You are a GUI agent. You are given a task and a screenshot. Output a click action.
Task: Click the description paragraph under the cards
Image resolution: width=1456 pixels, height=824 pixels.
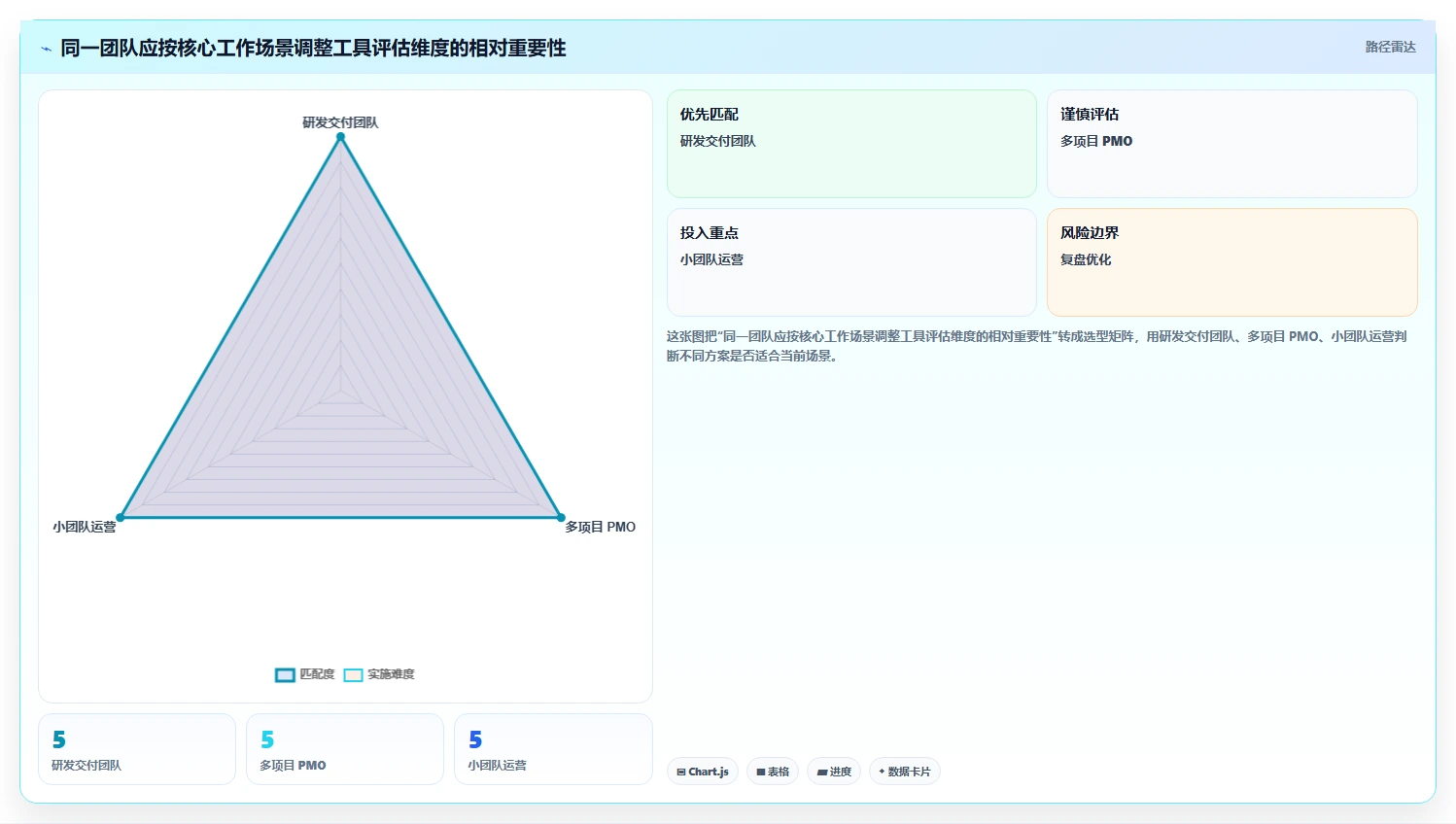point(1037,346)
